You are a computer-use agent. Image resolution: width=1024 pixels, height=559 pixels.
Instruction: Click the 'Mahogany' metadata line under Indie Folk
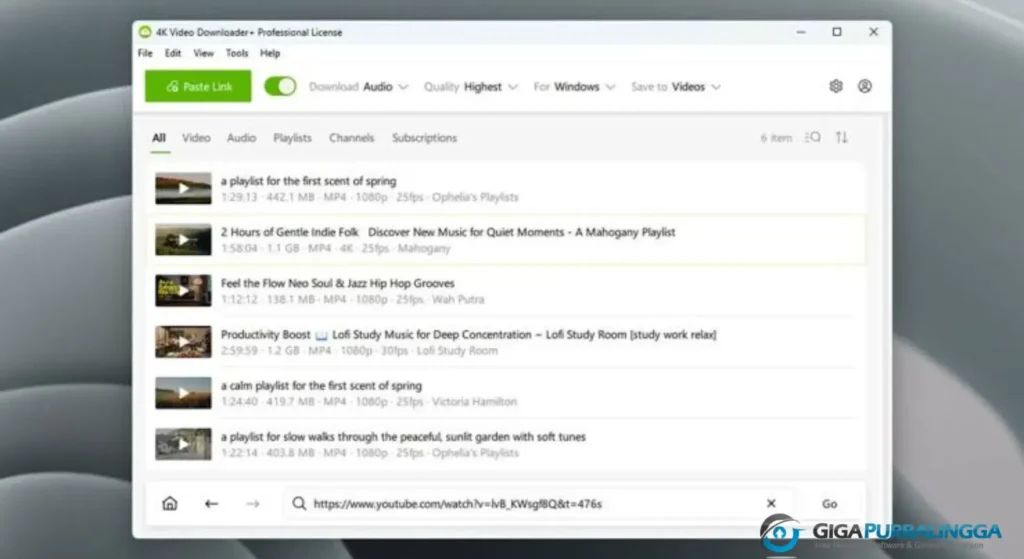[336, 249]
